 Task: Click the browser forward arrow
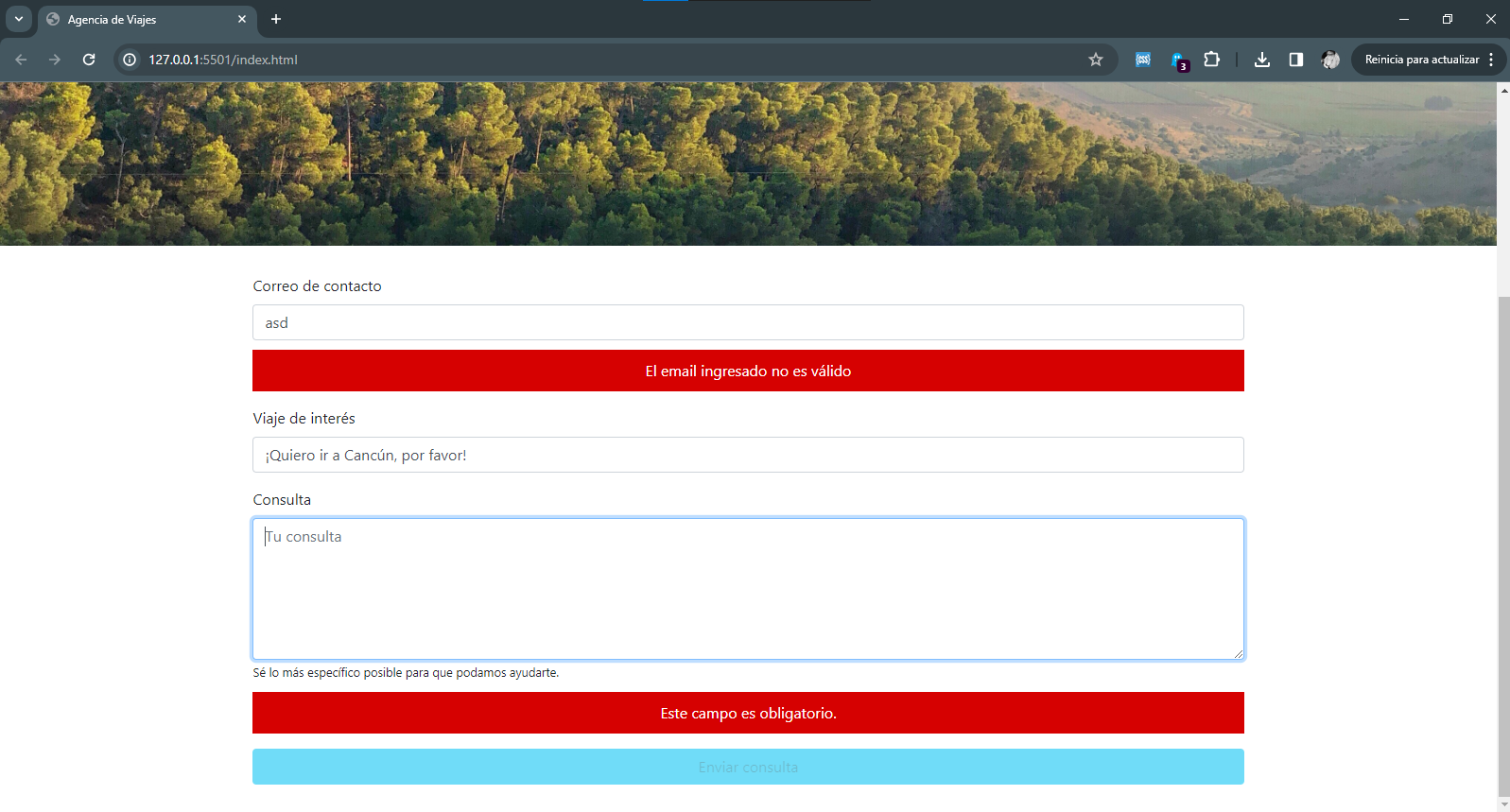point(55,60)
